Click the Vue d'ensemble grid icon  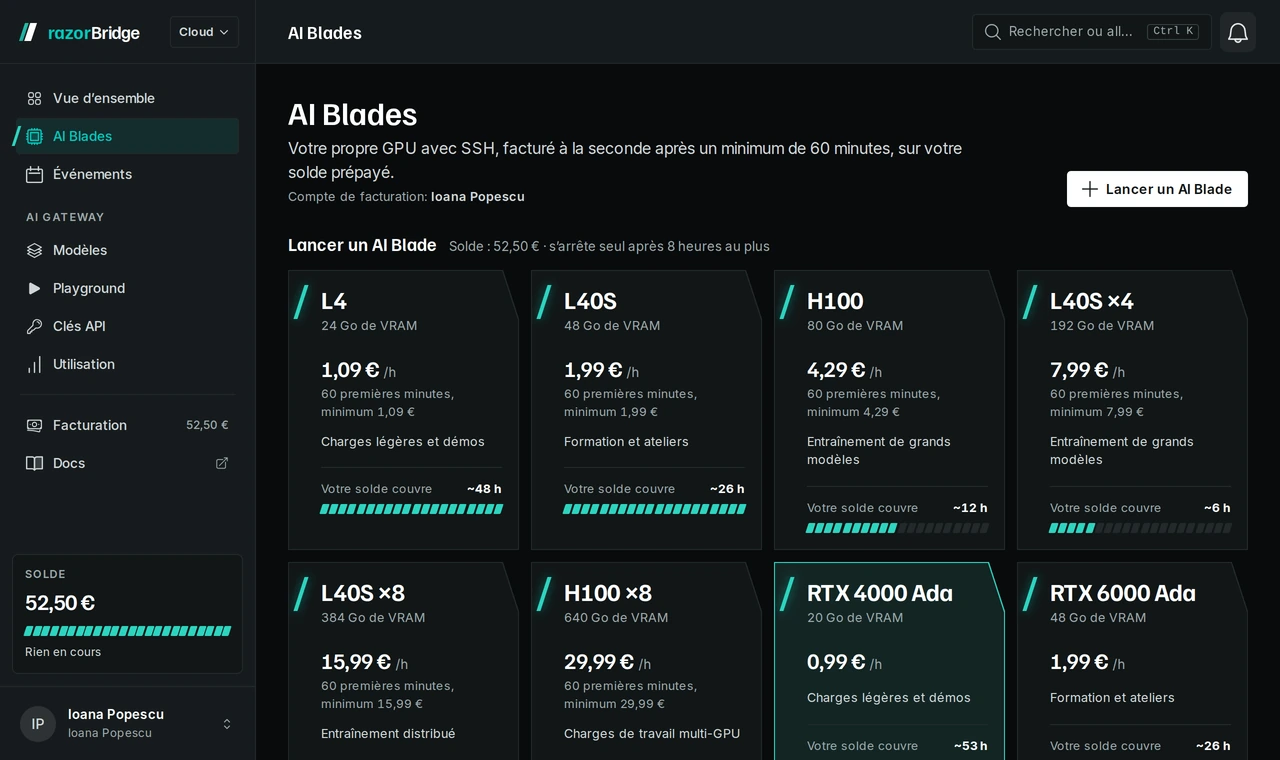coord(34,98)
